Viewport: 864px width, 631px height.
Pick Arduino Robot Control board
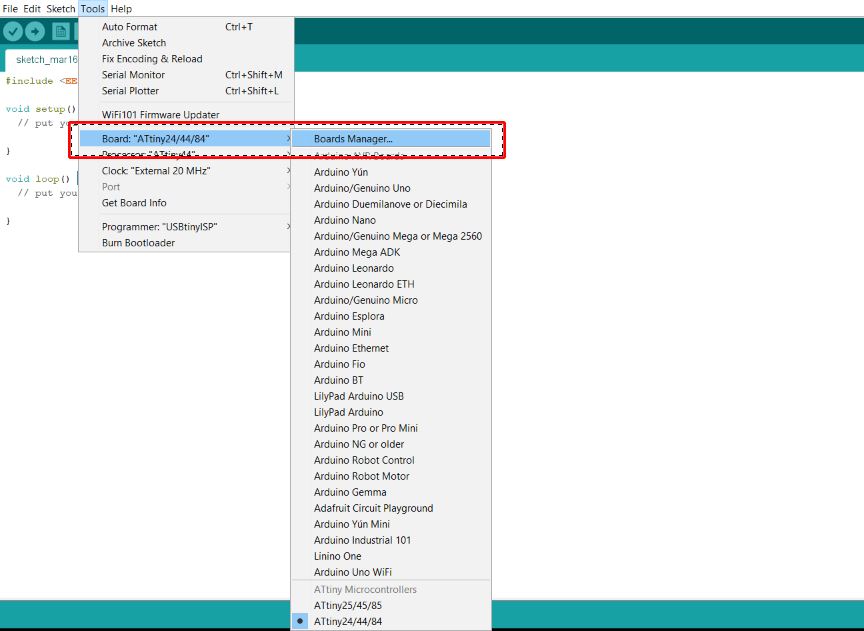click(391, 460)
